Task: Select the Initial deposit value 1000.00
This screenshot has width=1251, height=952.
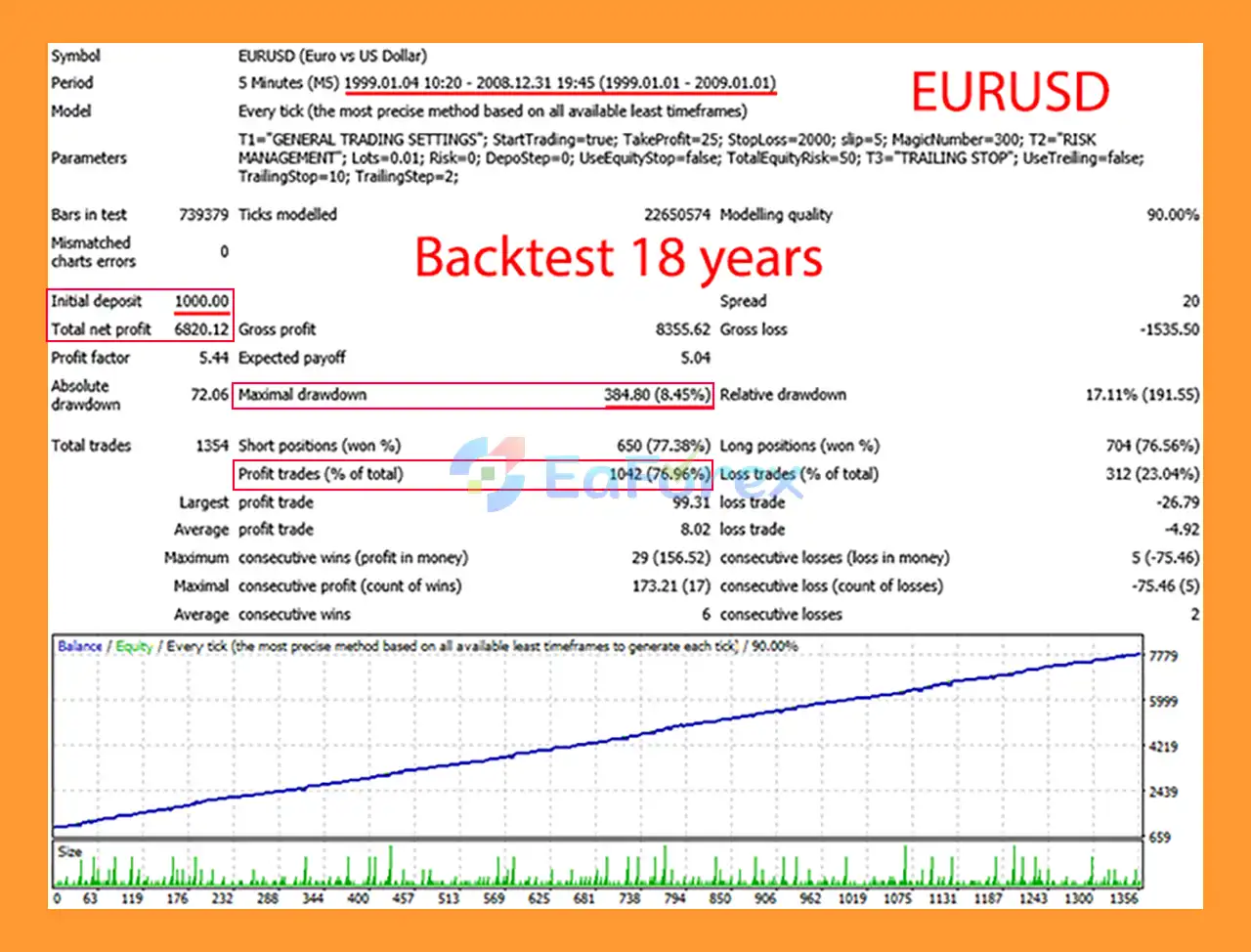Action: [201, 301]
